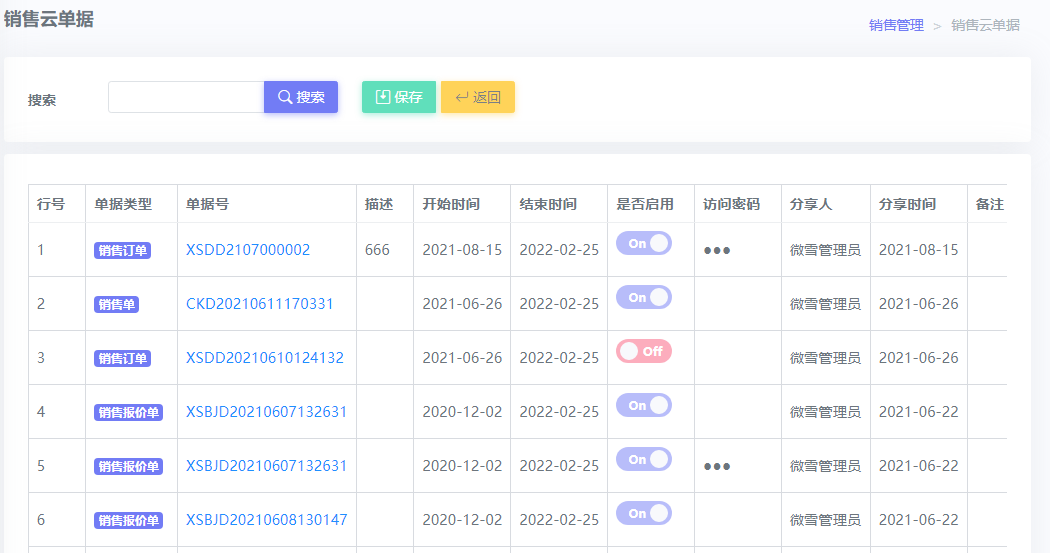Viewport: 1050px width, 553px height.
Task: Click share time 2021-06-22 in row 6
Action: pyautogui.click(x=919, y=520)
